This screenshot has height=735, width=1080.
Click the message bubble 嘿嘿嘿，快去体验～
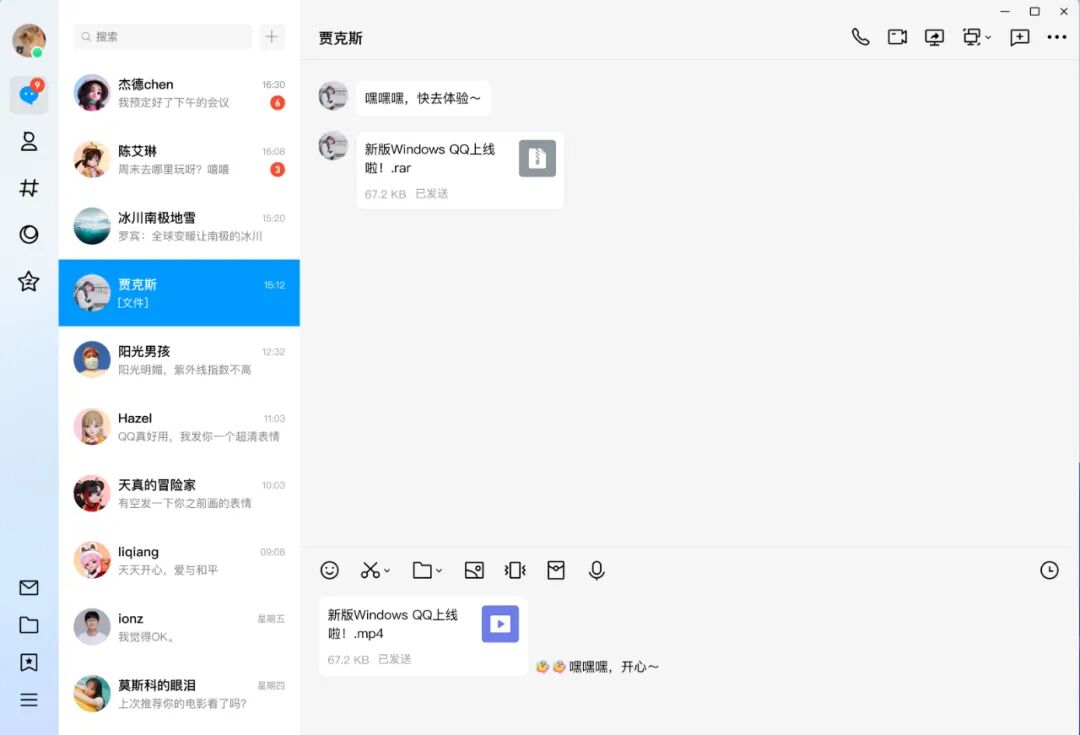(x=423, y=99)
